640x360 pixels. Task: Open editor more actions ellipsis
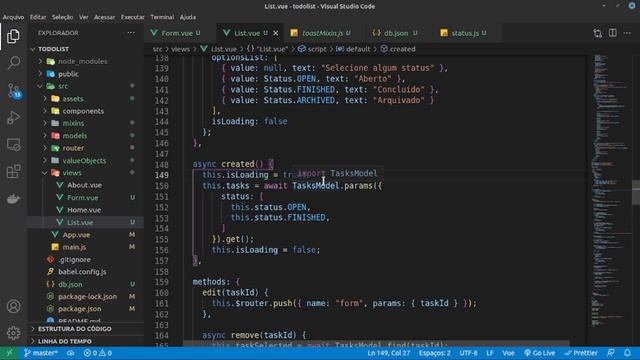coord(627,33)
